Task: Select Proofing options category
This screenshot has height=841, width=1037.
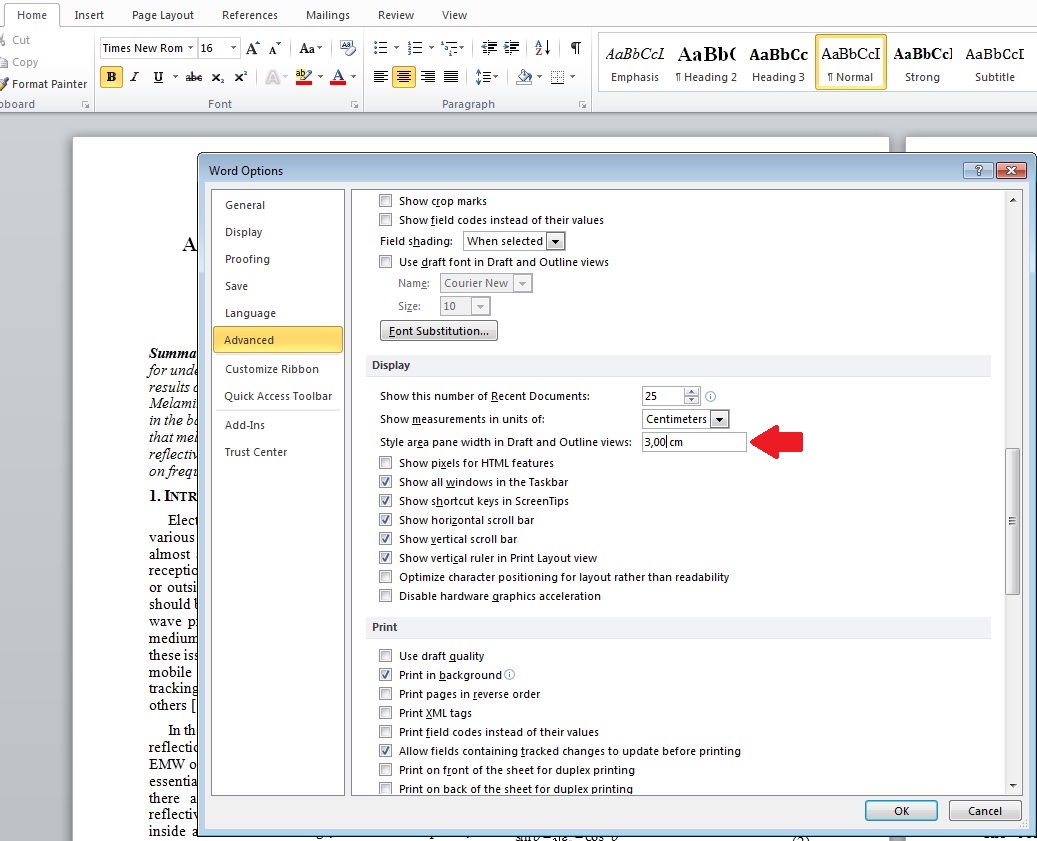Action: [247, 259]
